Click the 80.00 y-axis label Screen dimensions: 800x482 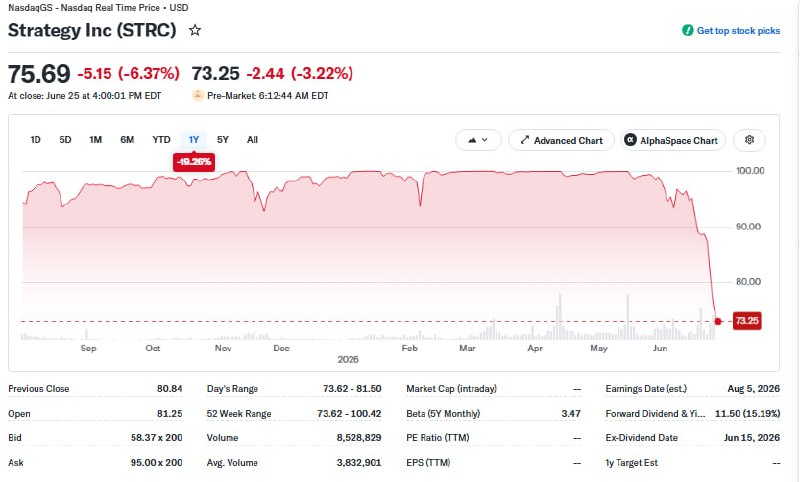click(x=748, y=282)
